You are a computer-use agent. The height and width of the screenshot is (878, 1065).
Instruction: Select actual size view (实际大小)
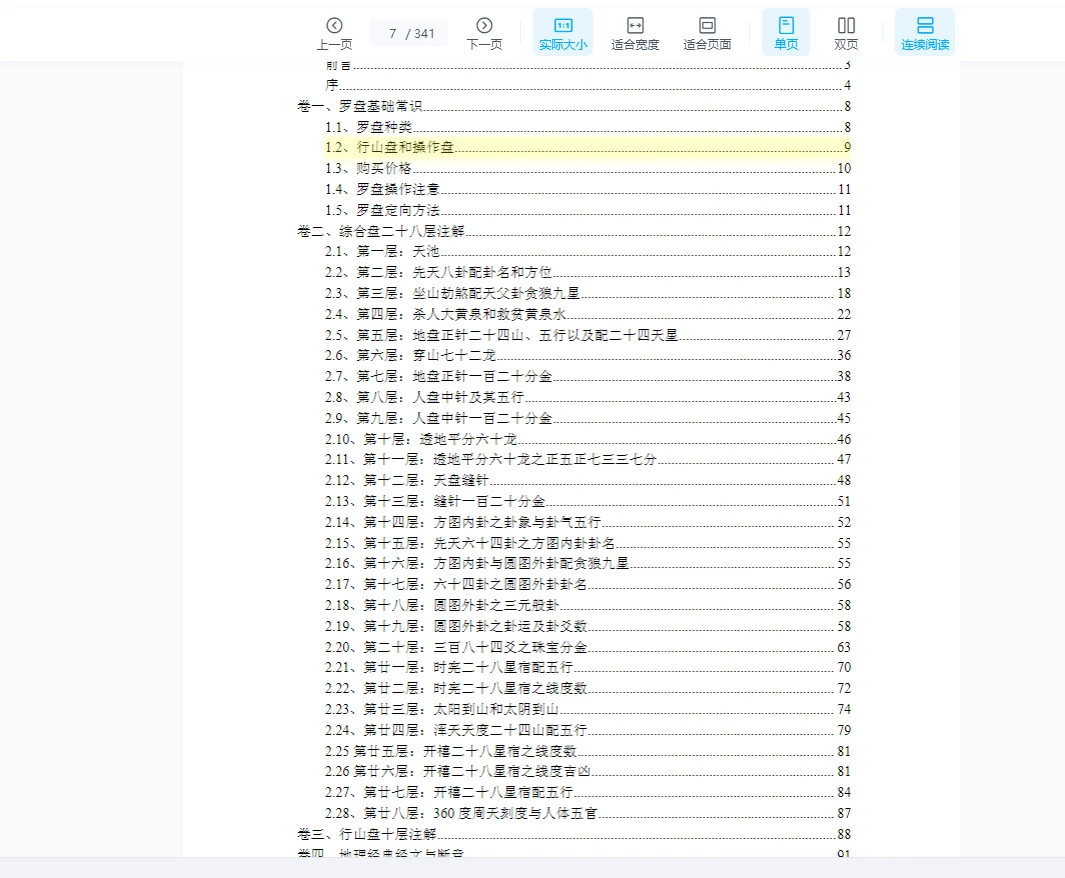click(x=563, y=33)
